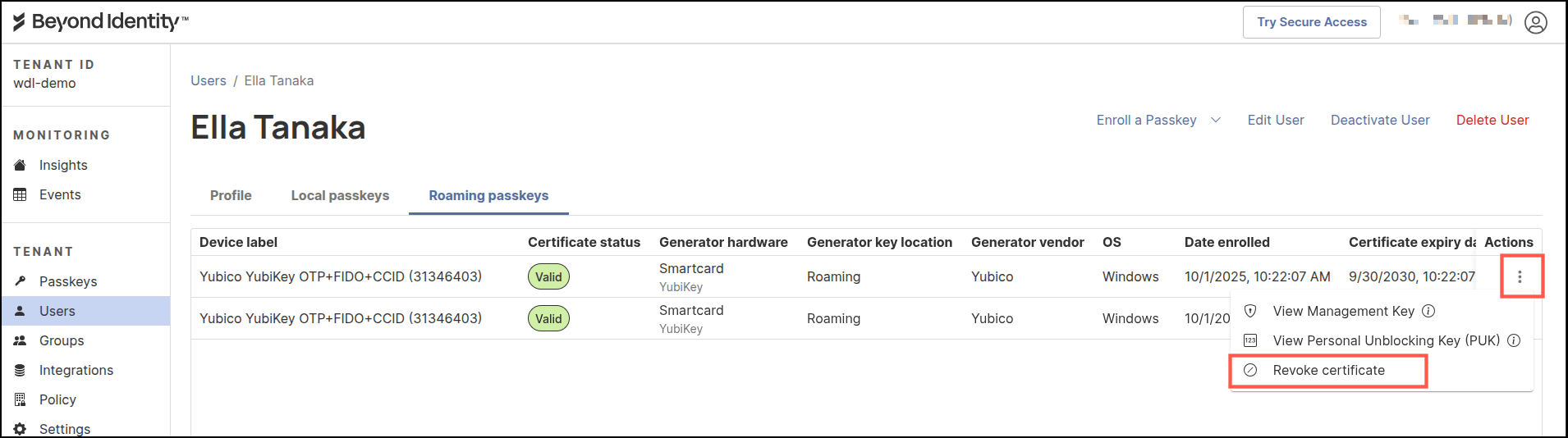Viewport: 1568px width, 438px height.
Task: Click the Try Secure Access button
Action: coord(1311,22)
